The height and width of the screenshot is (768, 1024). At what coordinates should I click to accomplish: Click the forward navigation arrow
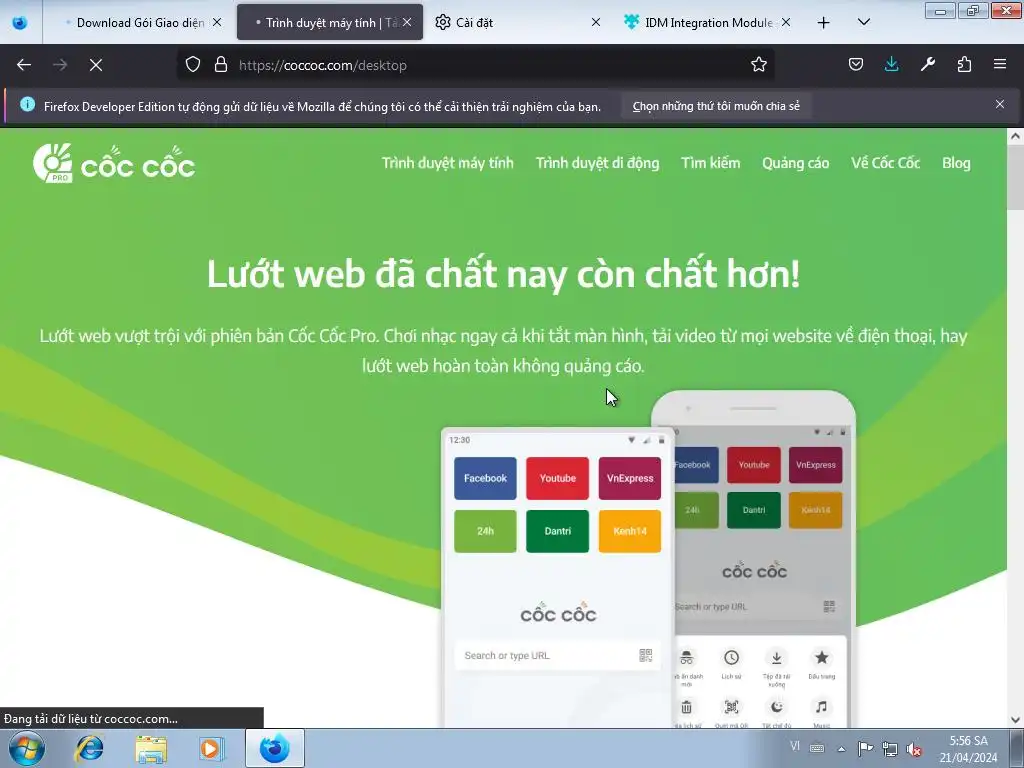[x=60, y=65]
